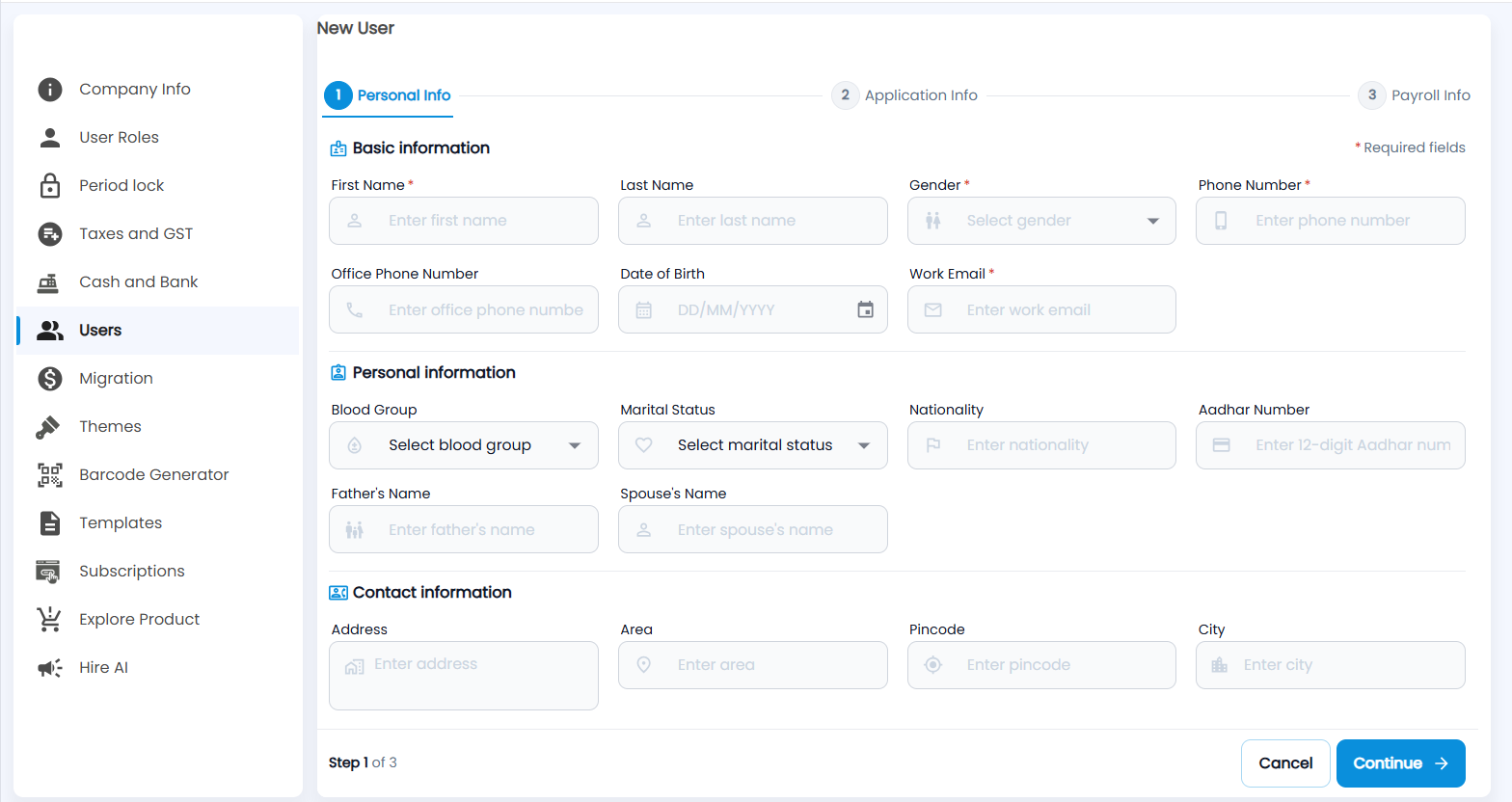Click the Templates document icon
This screenshot has height=802, width=1512.
(50, 523)
